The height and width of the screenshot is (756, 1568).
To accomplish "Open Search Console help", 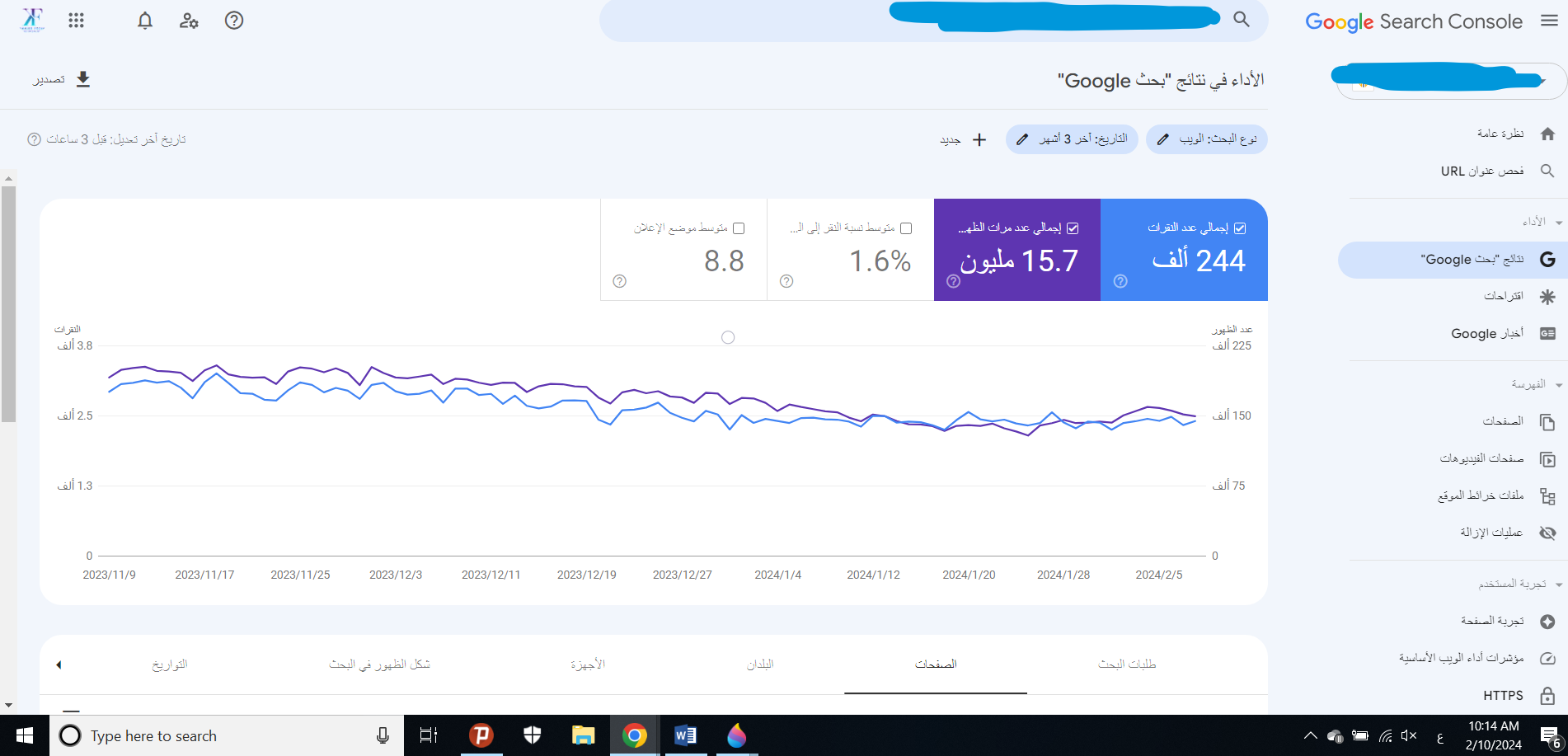I will click(233, 21).
